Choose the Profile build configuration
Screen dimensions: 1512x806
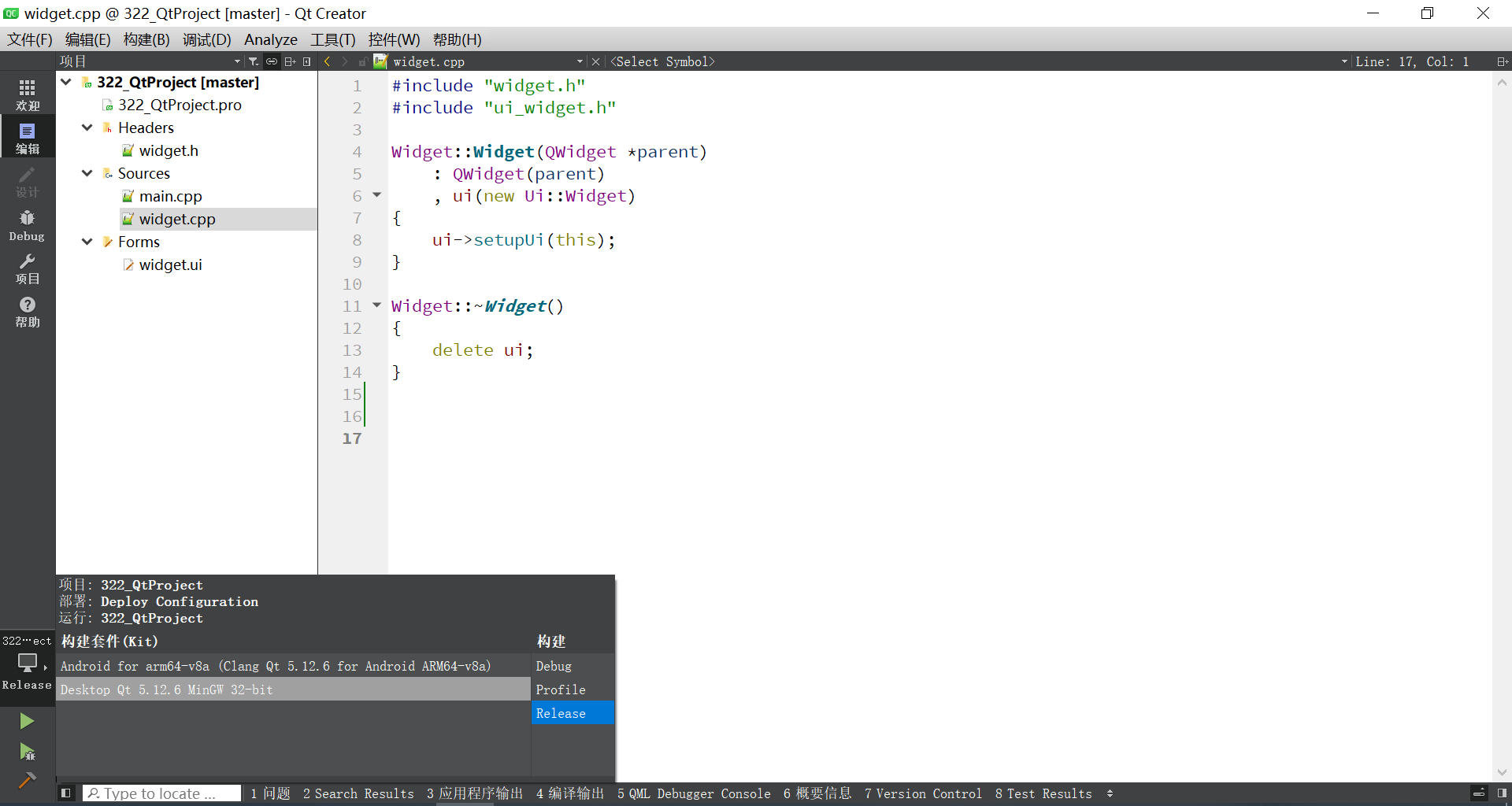tap(573, 690)
